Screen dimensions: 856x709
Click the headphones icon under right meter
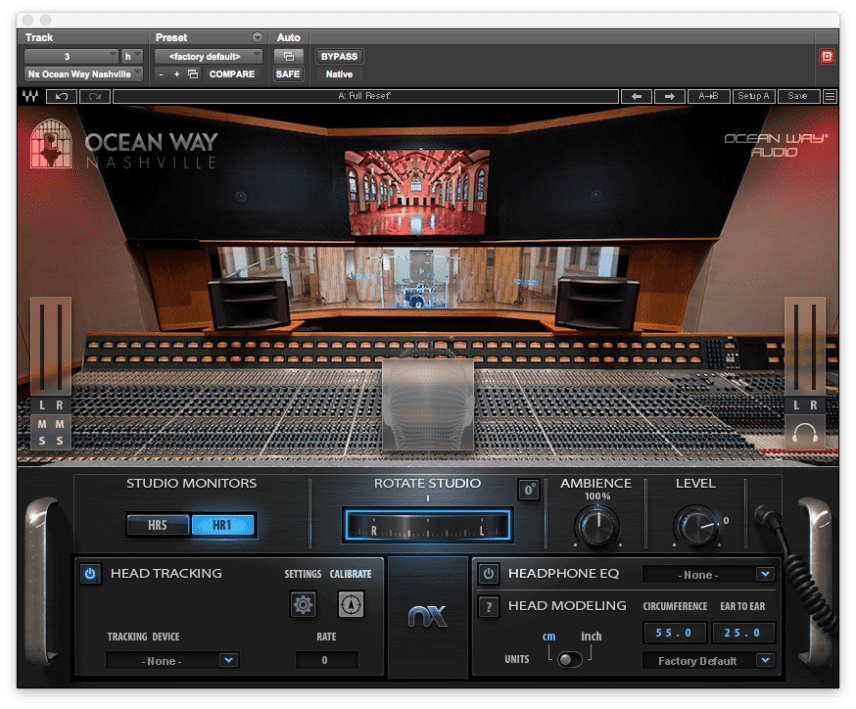pyautogui.click(x=804, y=433)
